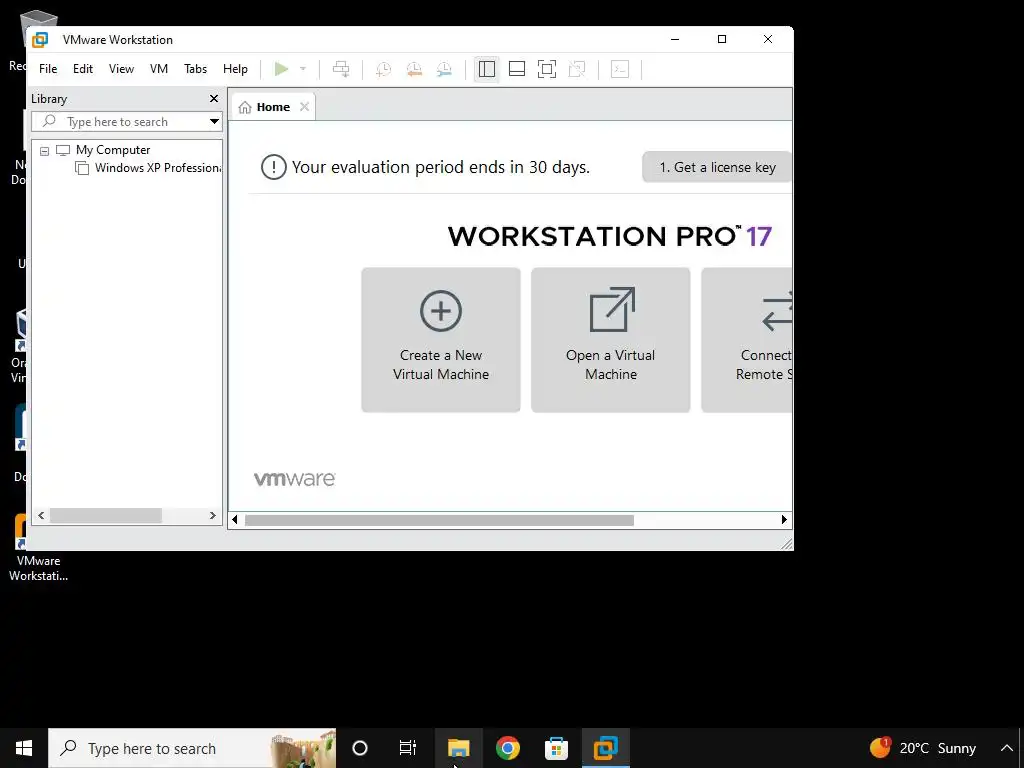
Task: Open the console view toolbar icon
Action: tap(620, 69)
